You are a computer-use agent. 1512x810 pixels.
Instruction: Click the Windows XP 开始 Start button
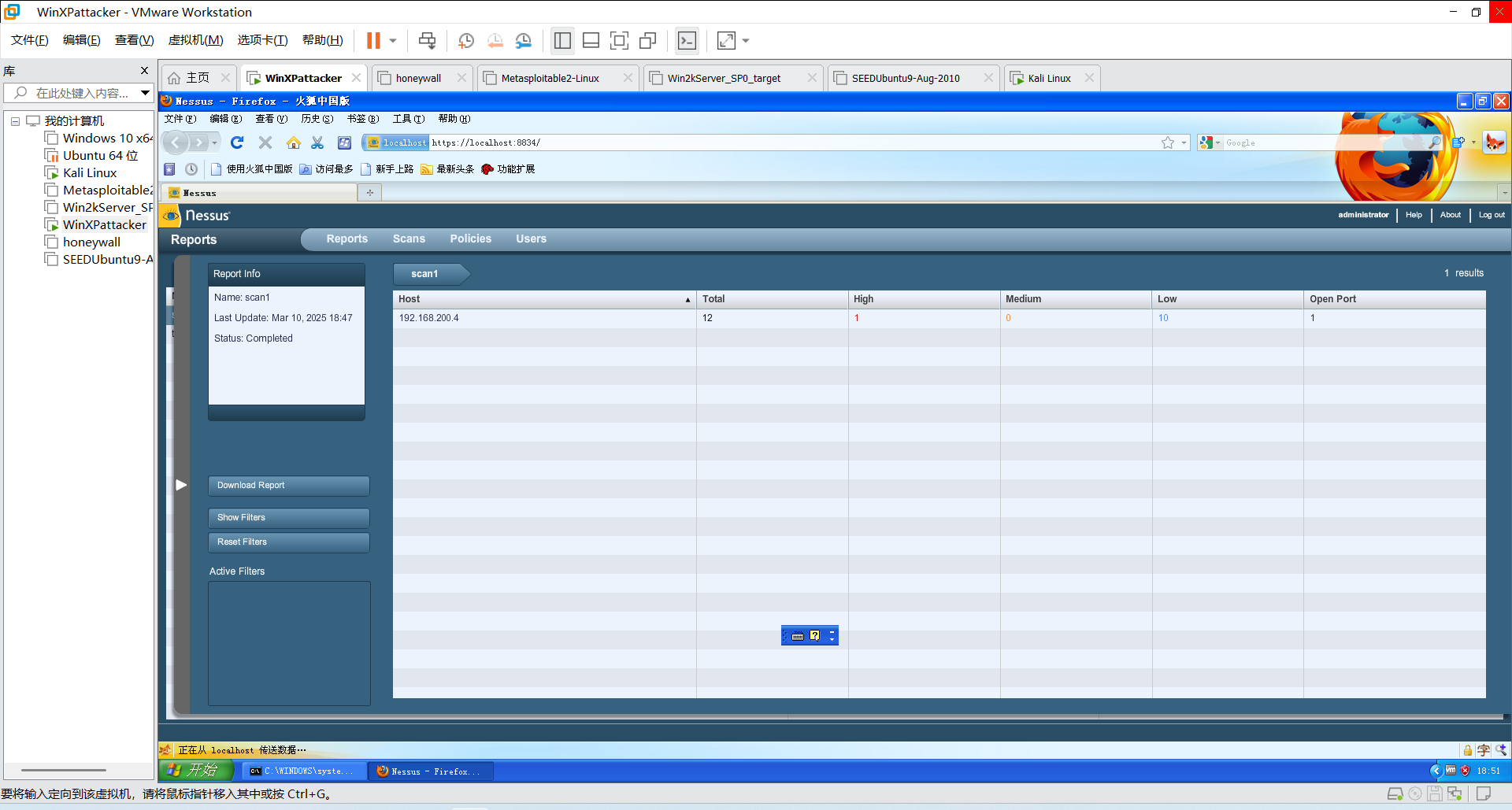pos(197,771)
